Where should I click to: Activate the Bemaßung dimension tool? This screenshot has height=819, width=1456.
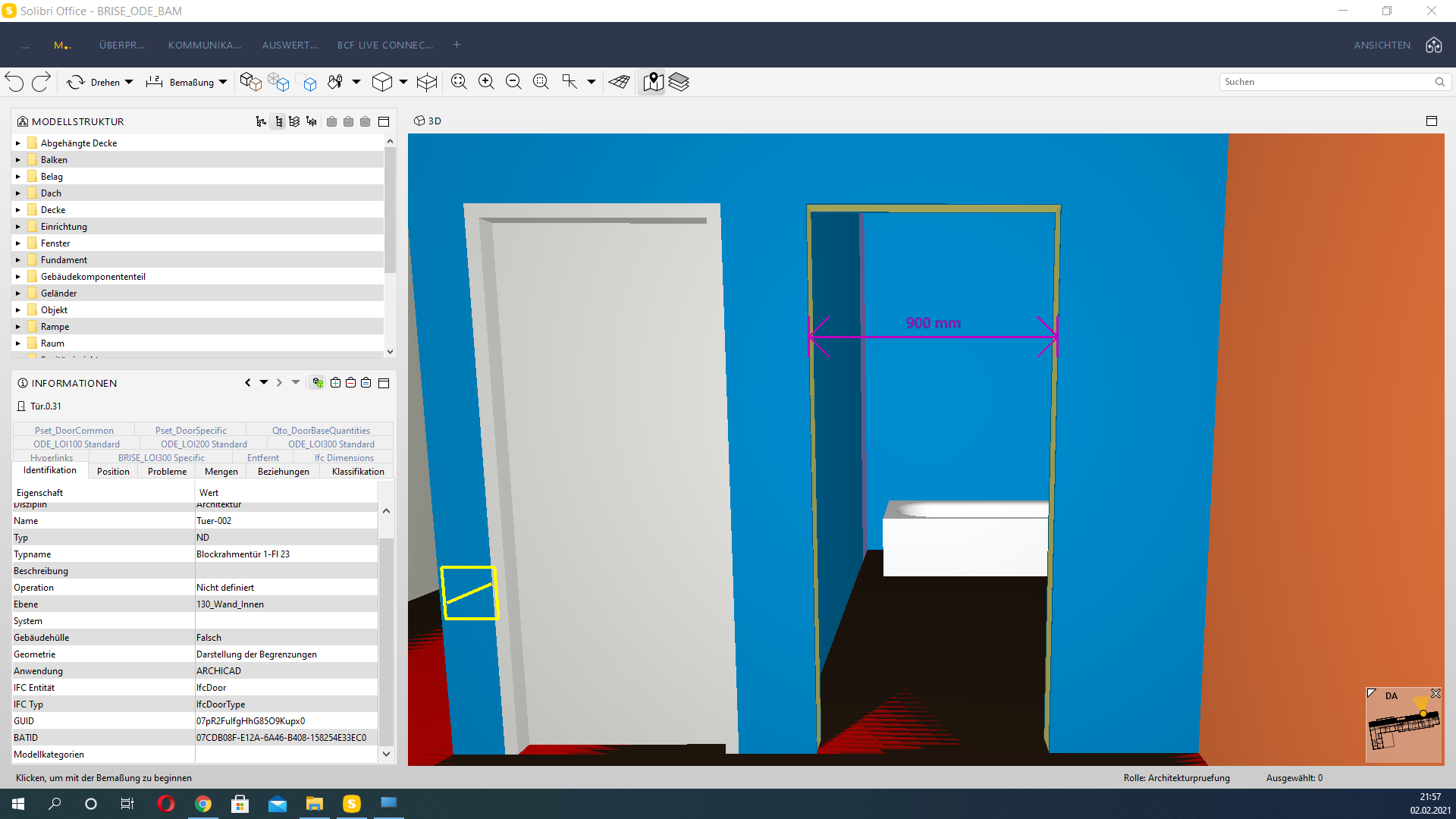[180, 82]
